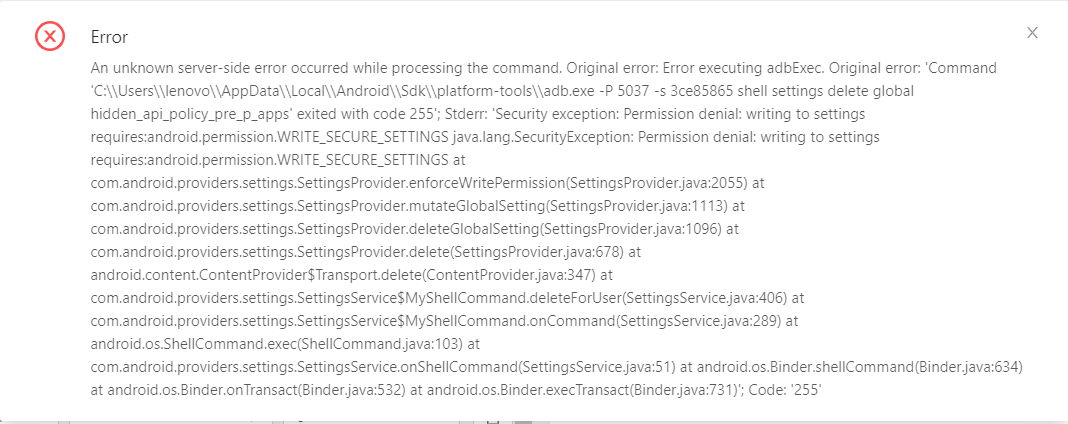Click the "Error" heading text

(x=109, y=37)
